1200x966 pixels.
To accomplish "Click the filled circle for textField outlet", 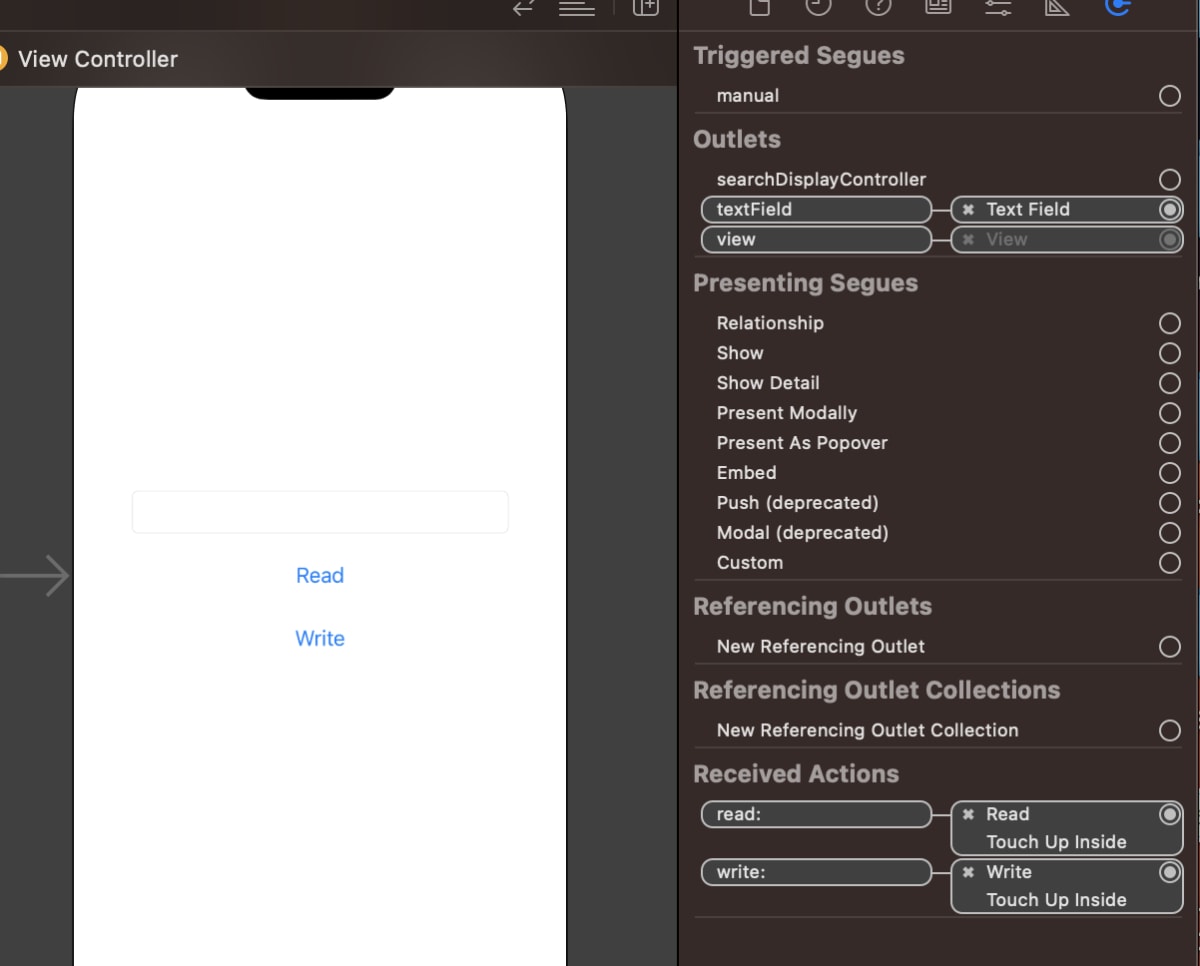I will pyautogui.click(x=1170, y=210).
